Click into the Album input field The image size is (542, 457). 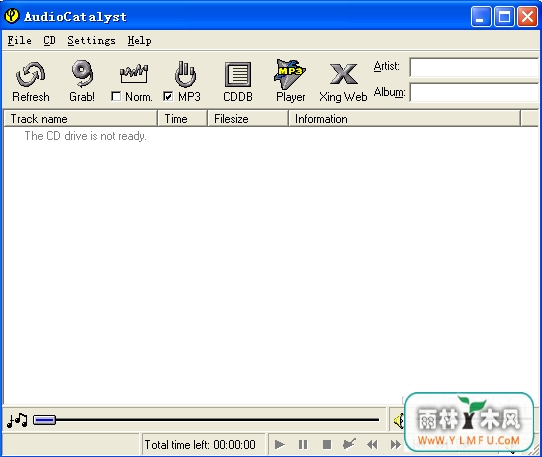click(x=475, y=93)
